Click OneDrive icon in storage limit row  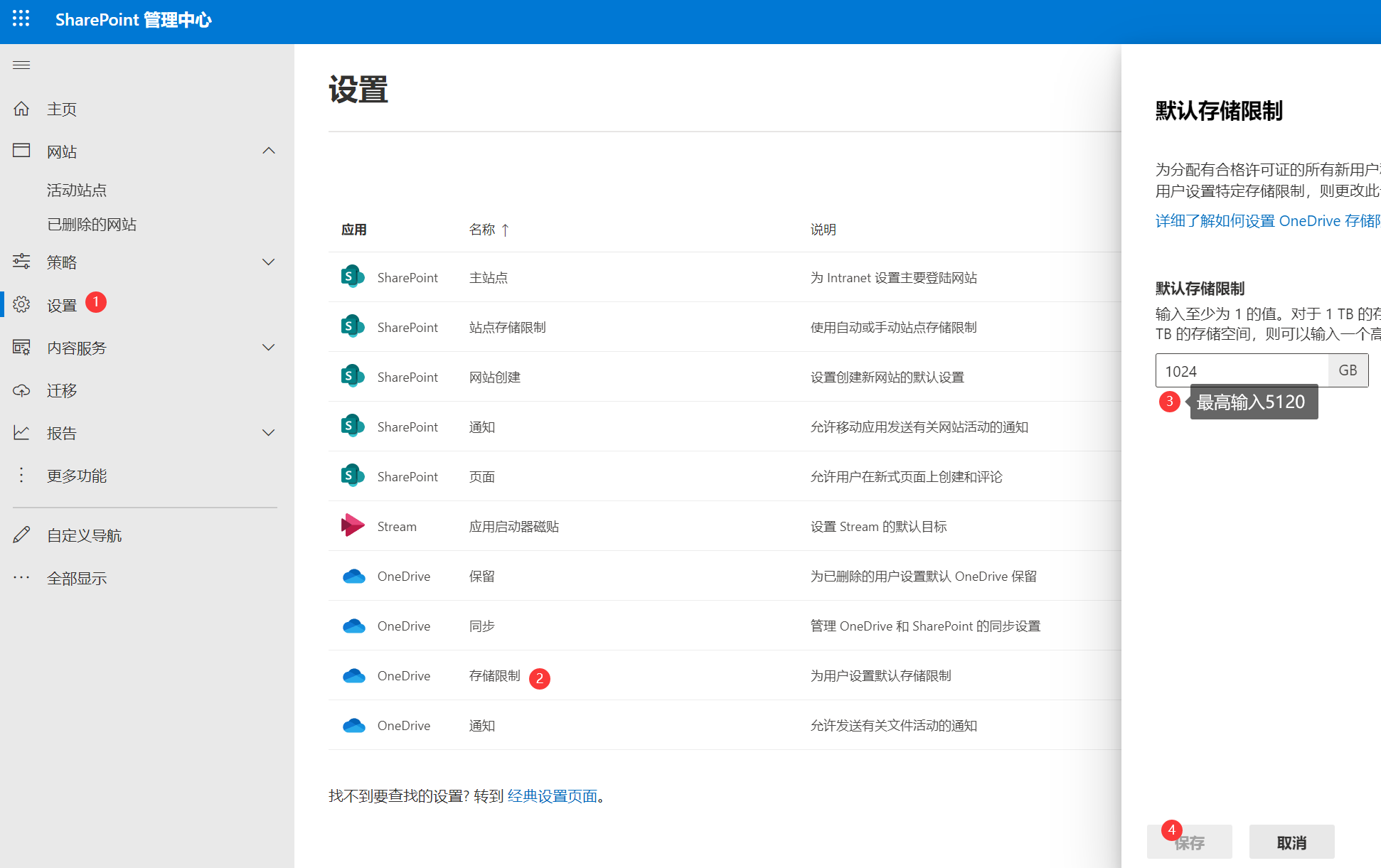click(x=353, y=675)
